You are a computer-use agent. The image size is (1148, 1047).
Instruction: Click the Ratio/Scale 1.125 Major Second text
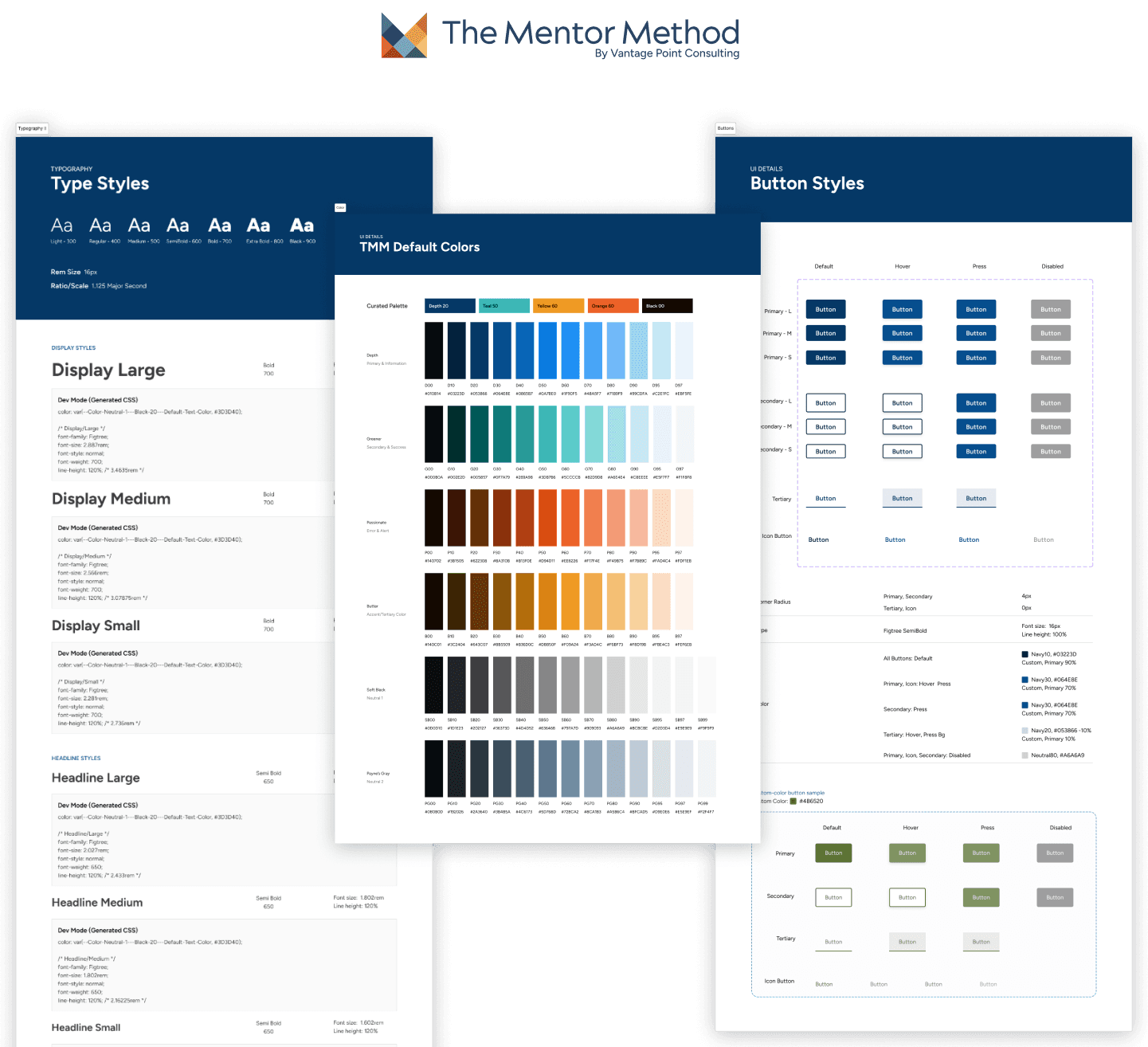pyautogui.click(x=99, y=286)
